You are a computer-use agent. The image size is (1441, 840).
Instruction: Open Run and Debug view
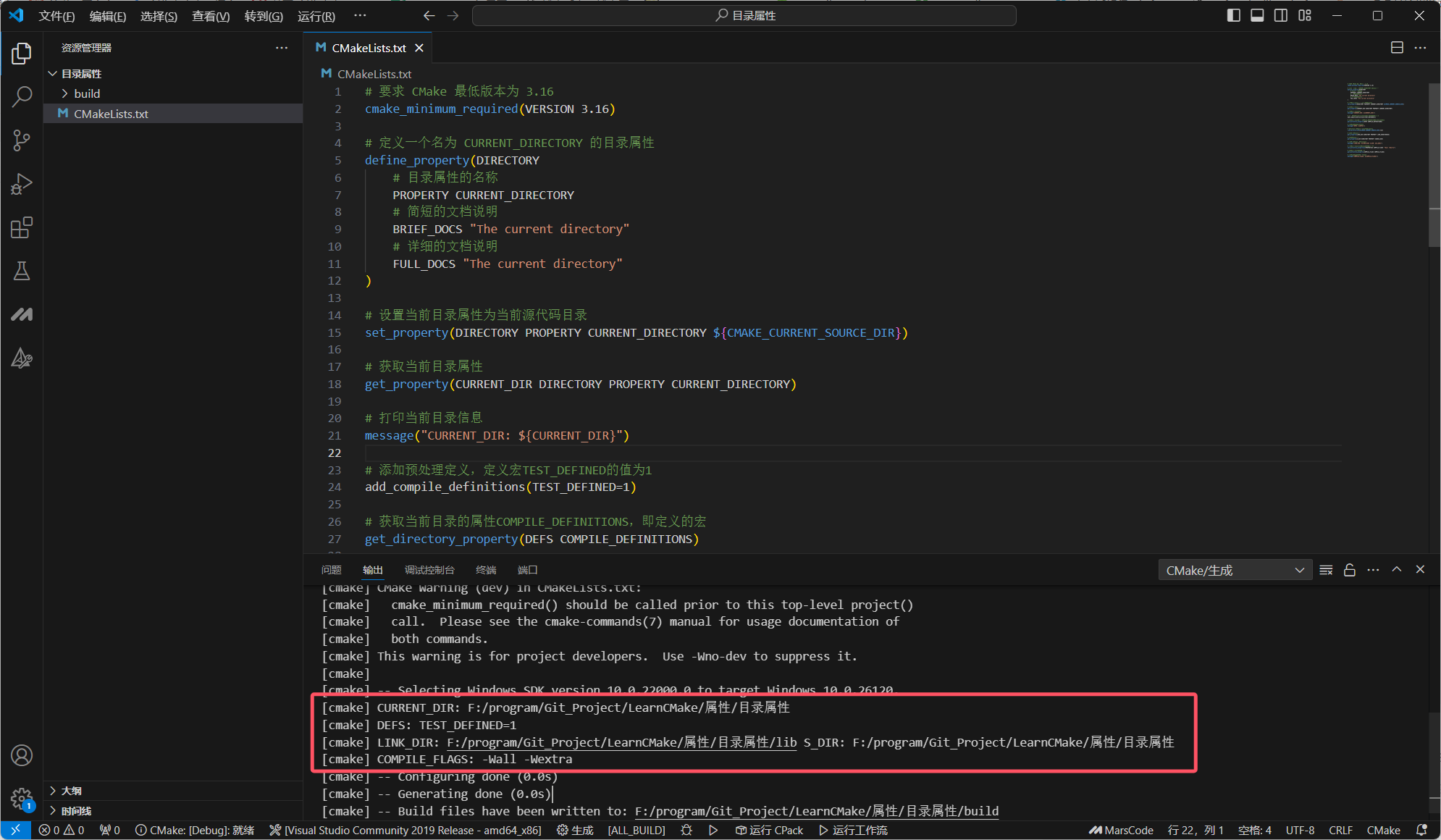[x=22, y=184]
